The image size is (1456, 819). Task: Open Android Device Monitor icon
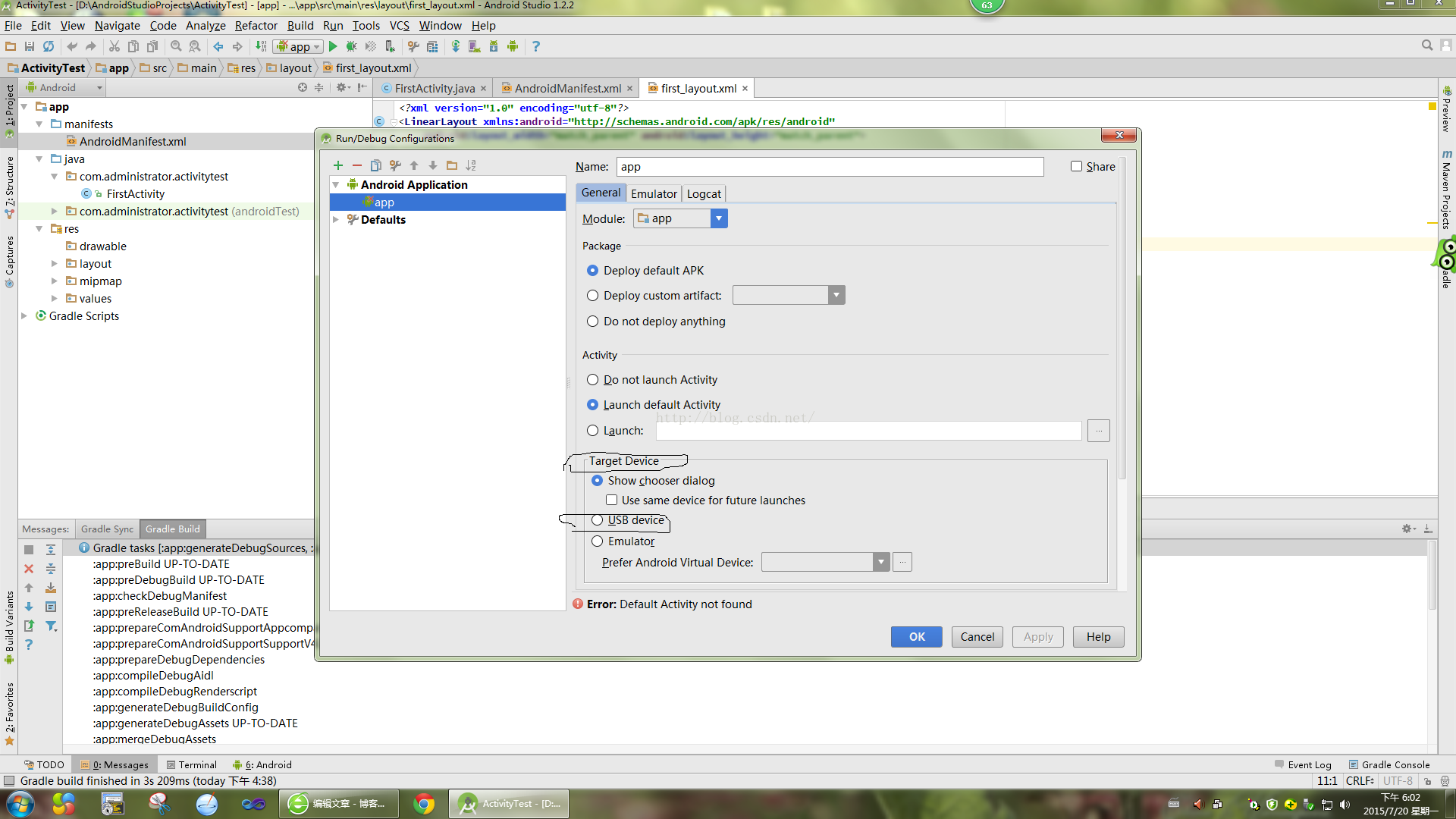(x=513, y=46)
